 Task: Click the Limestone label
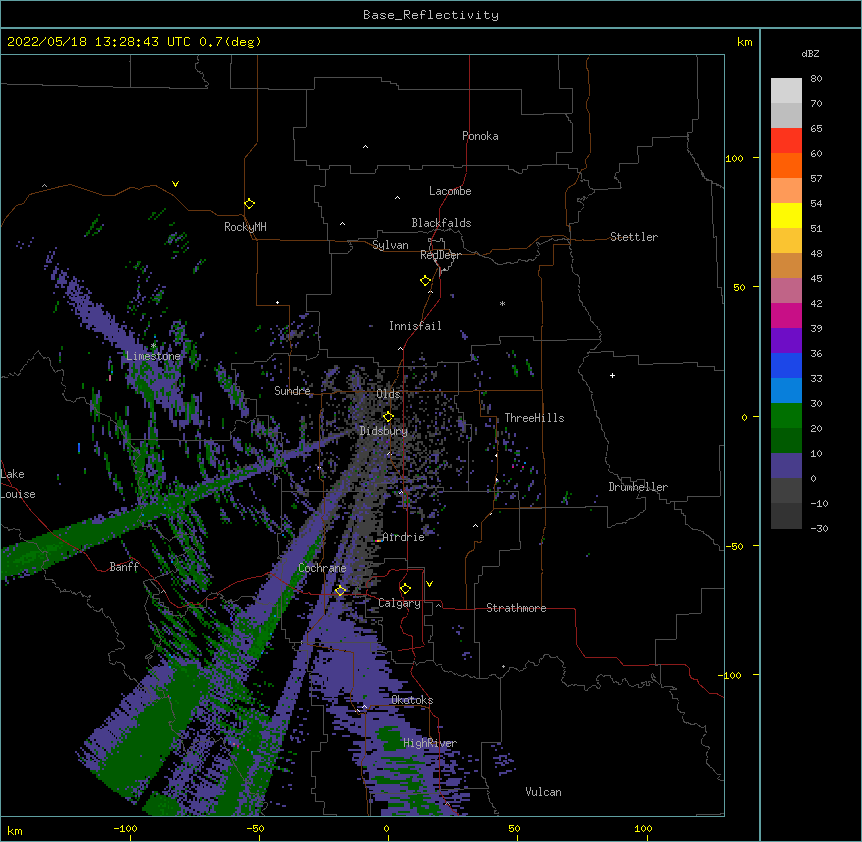pyautogui.click(x=153, y=356)
